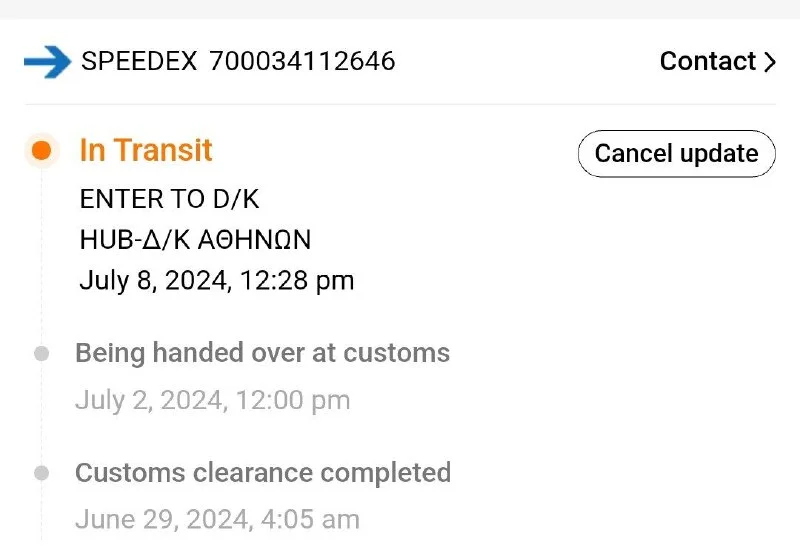Screen dimensions: 800x550
Task: Click the orange In Transit status dot
Action: (x=41, y=151)
